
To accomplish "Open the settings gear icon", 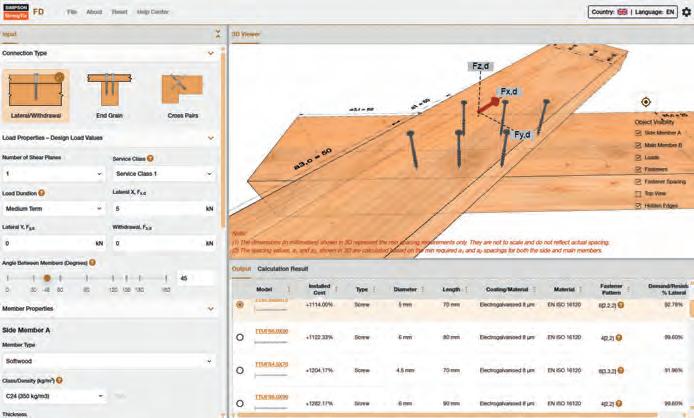I will [x=686, y=12].
